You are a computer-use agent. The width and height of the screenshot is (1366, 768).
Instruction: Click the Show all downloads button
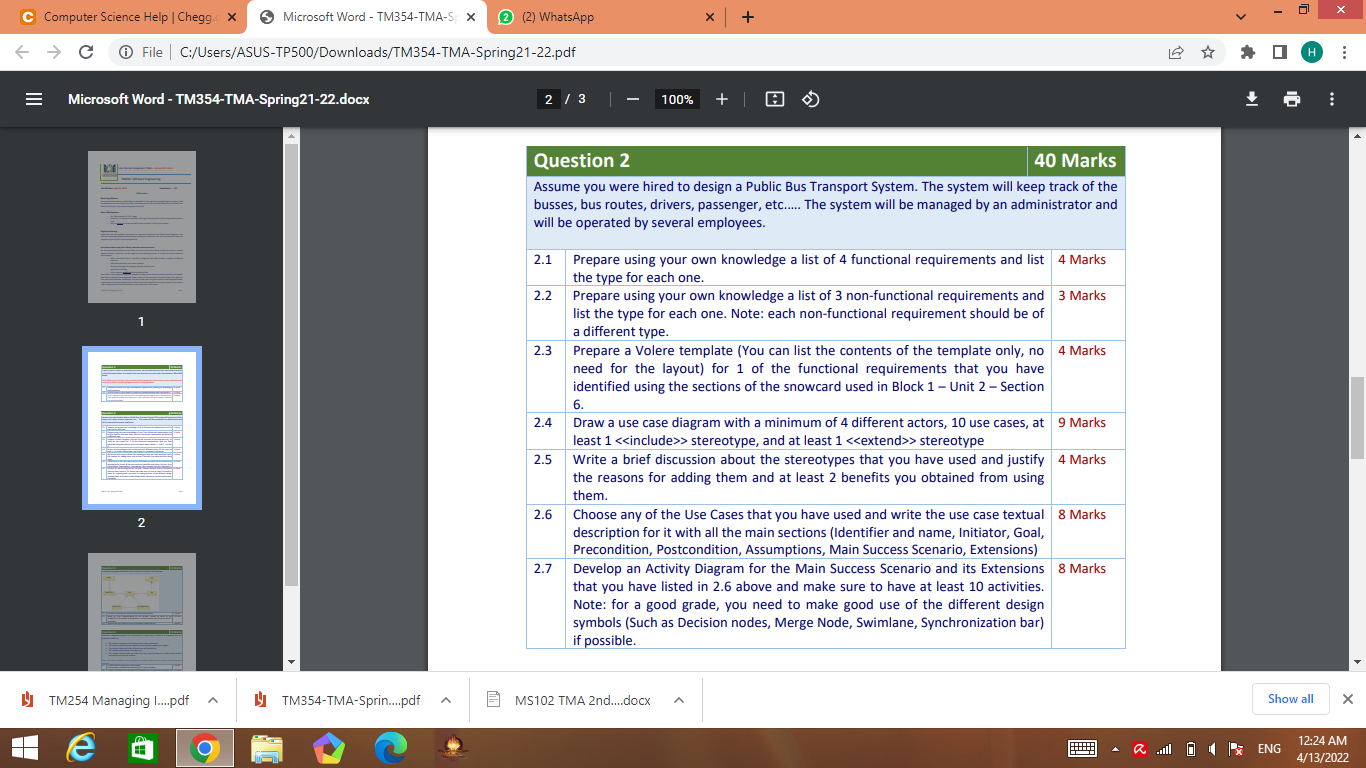1290,699
